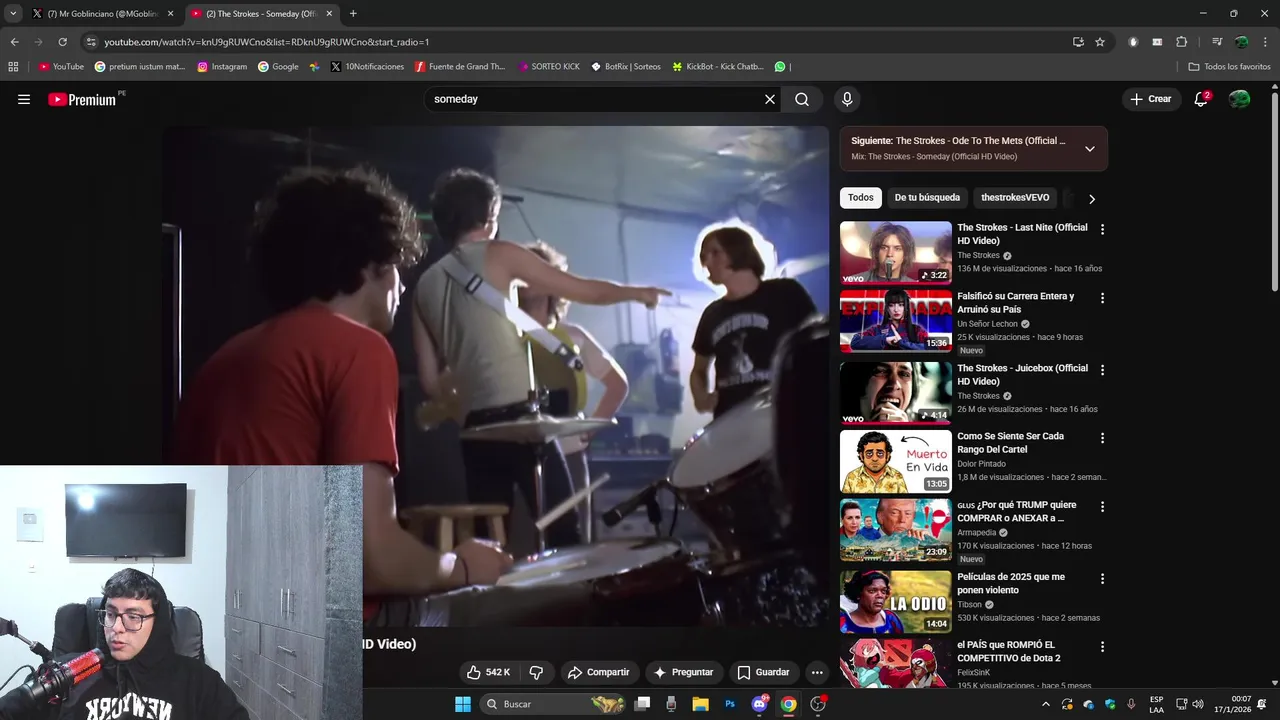Share the video with Compartir
The image size is (1280, 720).
[x=598, y=672]
